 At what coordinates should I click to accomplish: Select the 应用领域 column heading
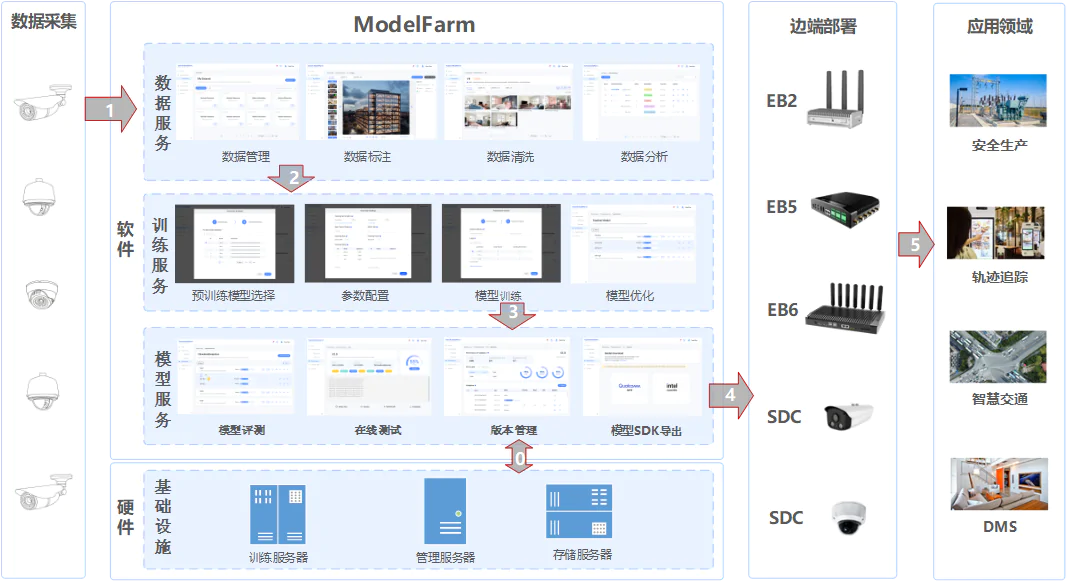1000,27
